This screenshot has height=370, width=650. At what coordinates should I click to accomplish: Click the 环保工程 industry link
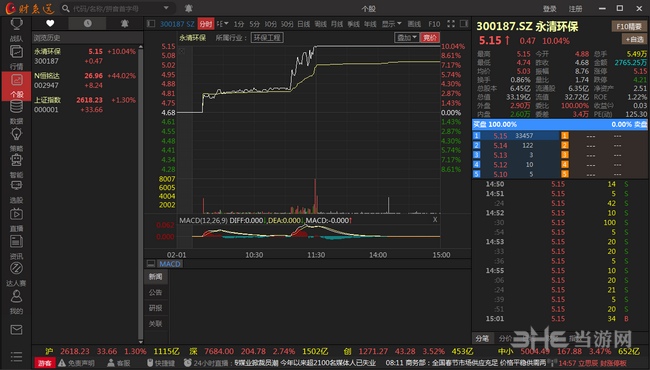tap(267, 38)
